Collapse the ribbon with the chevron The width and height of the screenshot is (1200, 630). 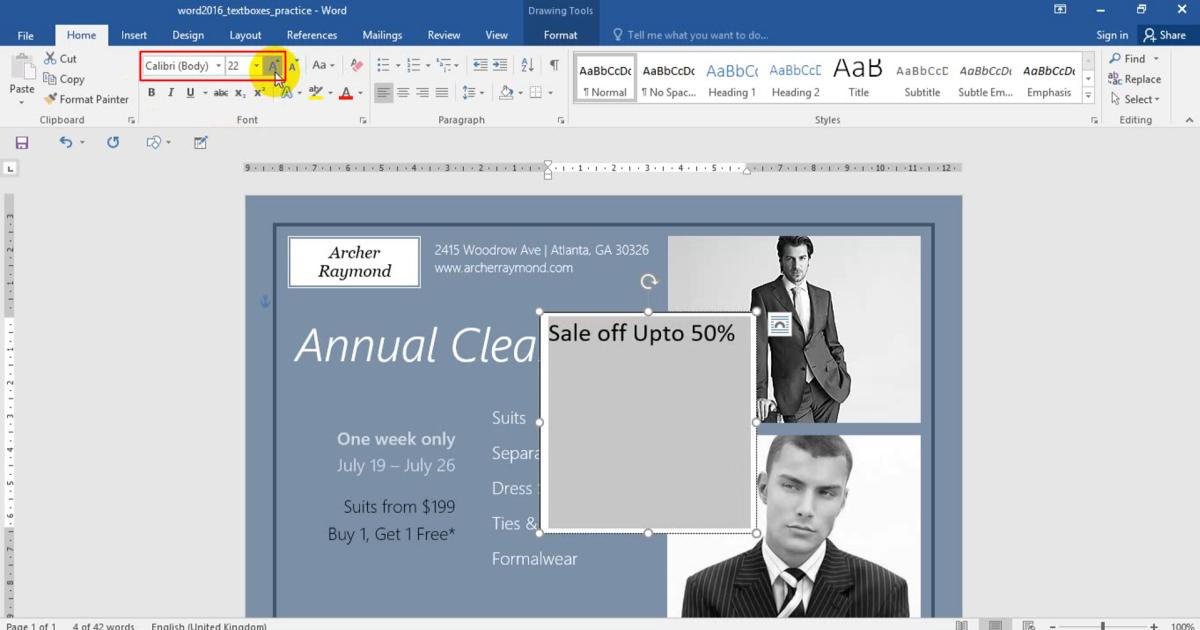click(1189, 120)
